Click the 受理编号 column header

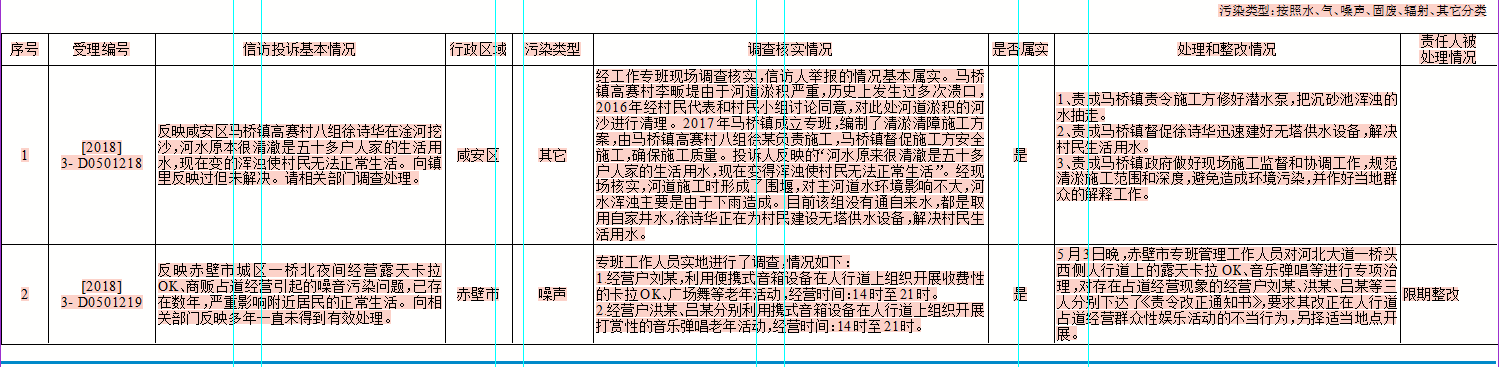pos(101,49)
